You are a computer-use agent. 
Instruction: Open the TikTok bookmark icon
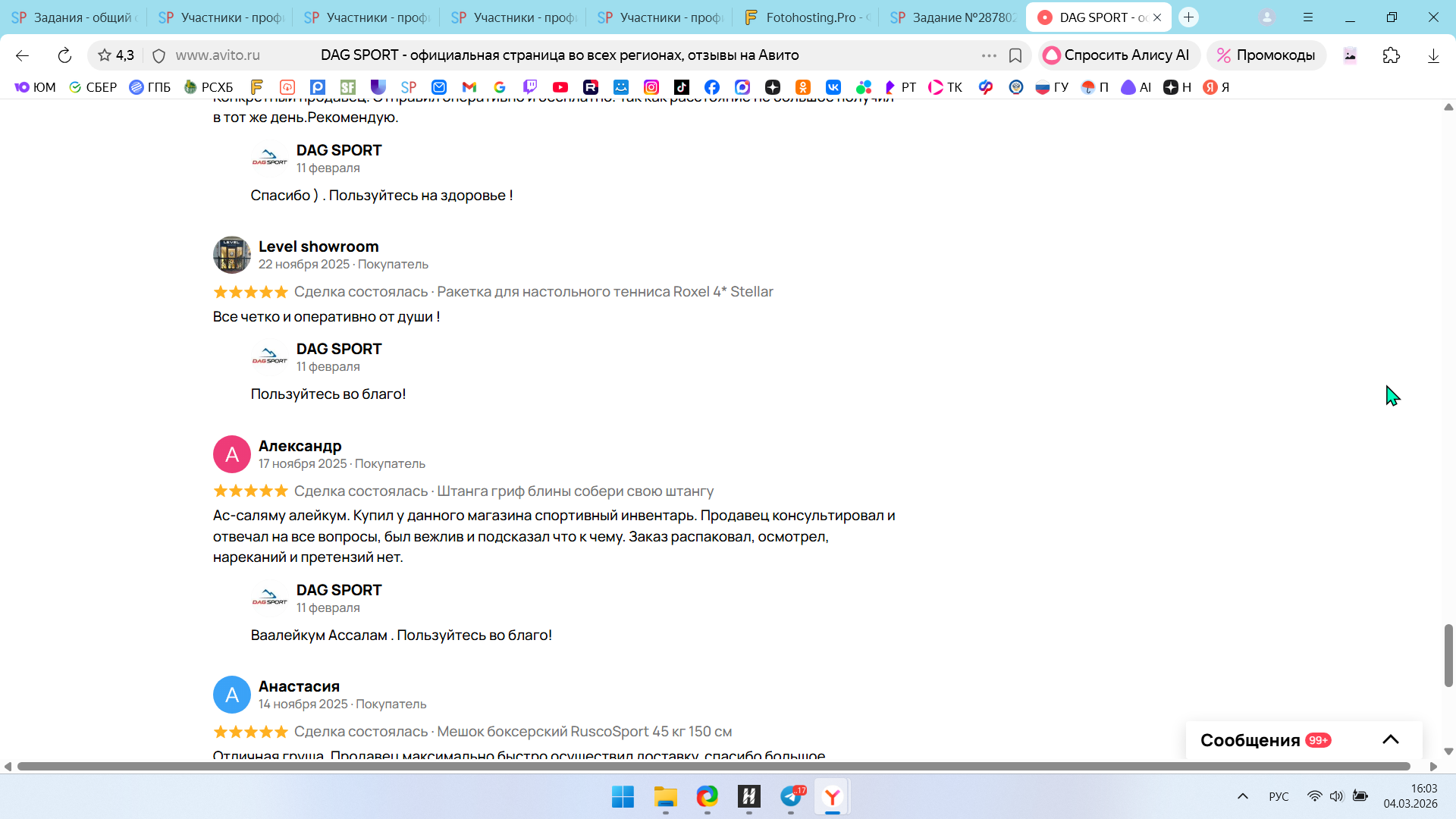tap(682, 87)
